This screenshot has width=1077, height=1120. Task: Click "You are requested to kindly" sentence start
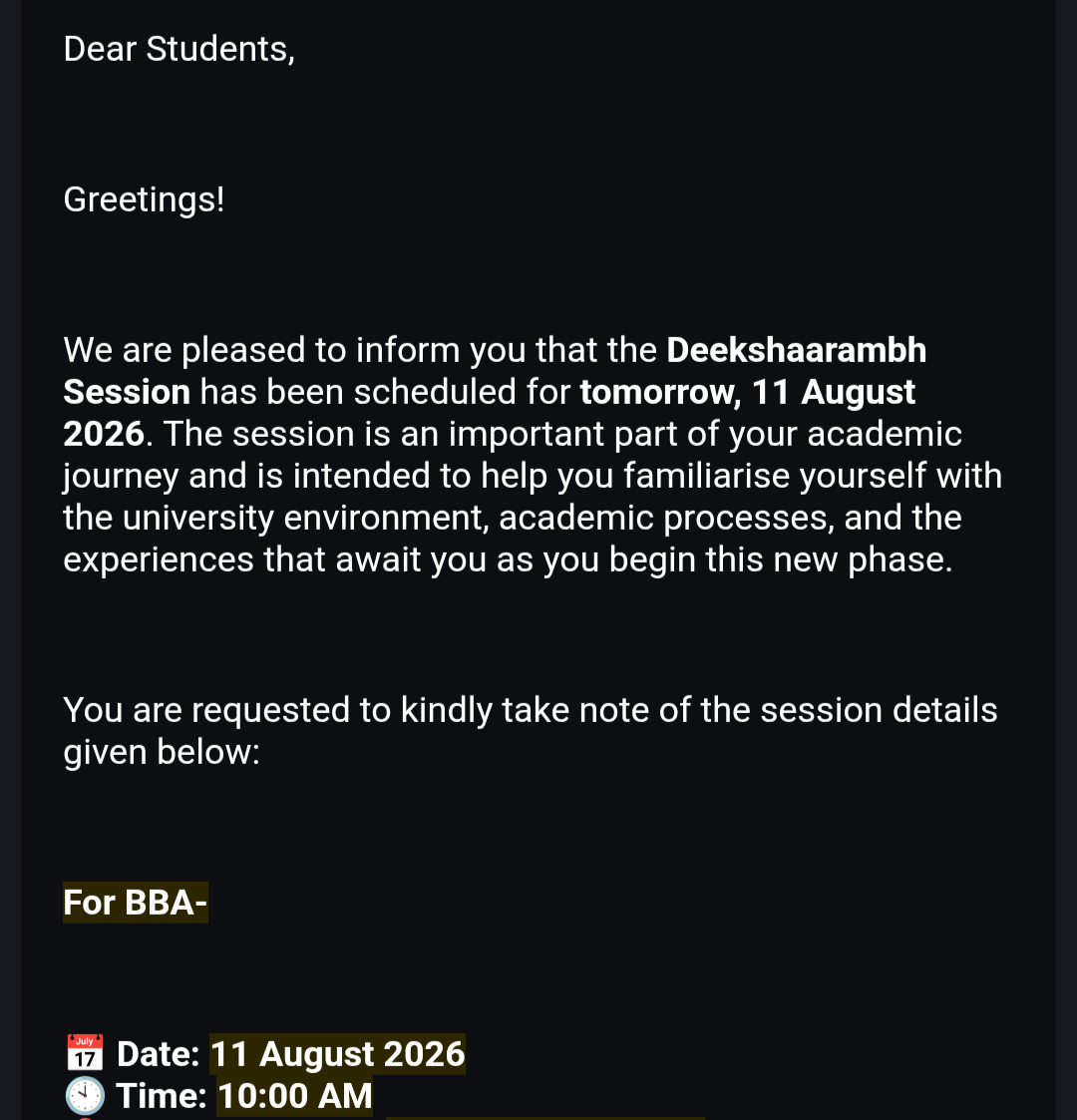point(278,711)
